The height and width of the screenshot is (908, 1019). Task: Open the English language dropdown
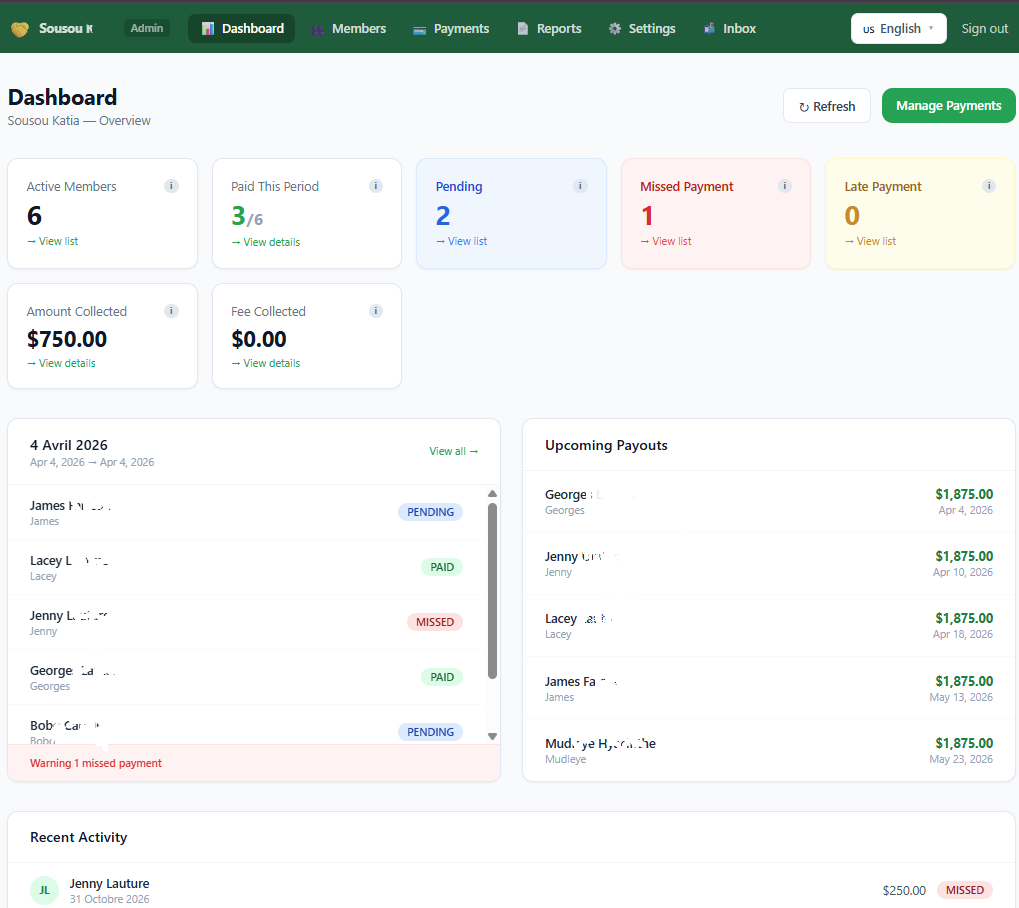898,29
